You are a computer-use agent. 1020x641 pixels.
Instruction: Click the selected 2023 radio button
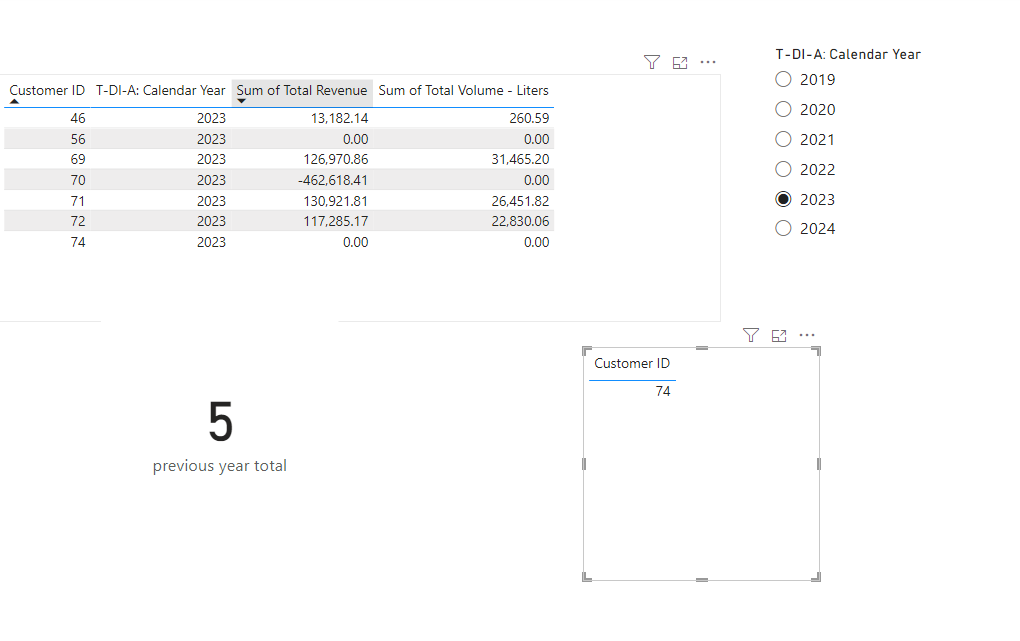pos(783,199)
